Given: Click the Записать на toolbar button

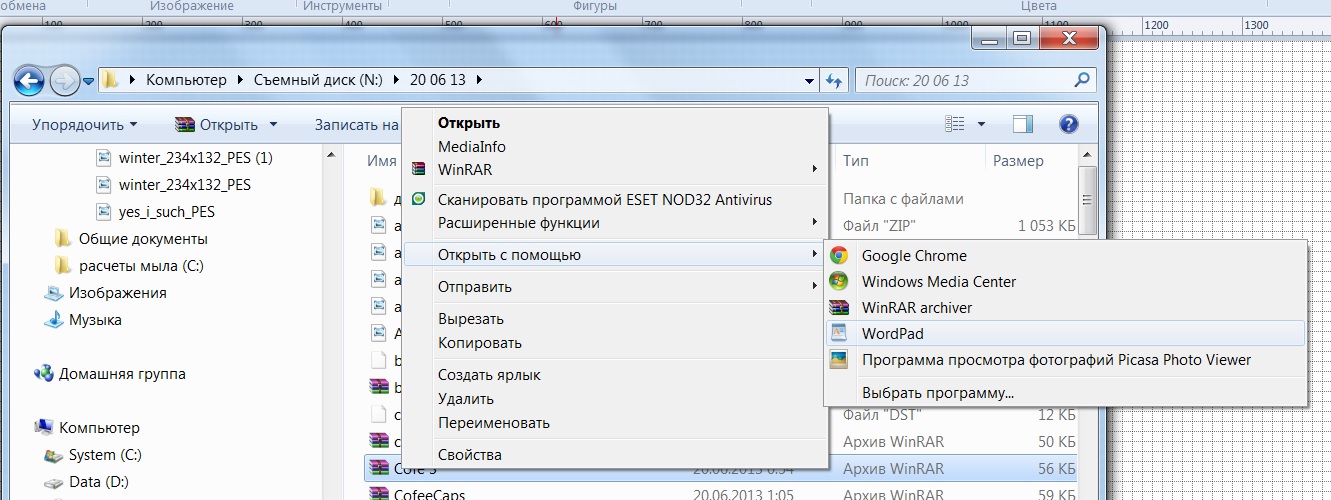Looking at the screenshot, I should pyautogui.click(x=356, y=125).
